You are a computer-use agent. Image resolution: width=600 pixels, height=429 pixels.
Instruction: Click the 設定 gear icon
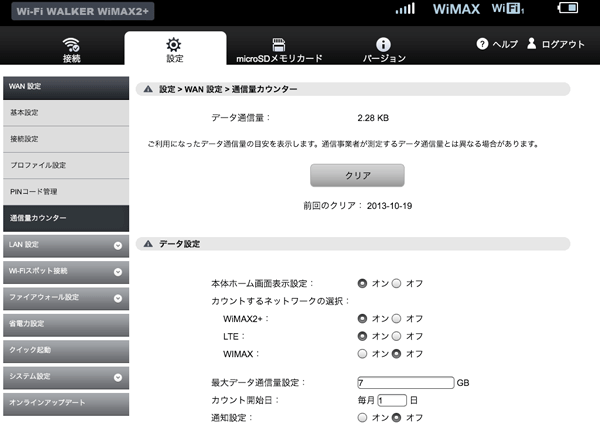(x=174, y=44)
